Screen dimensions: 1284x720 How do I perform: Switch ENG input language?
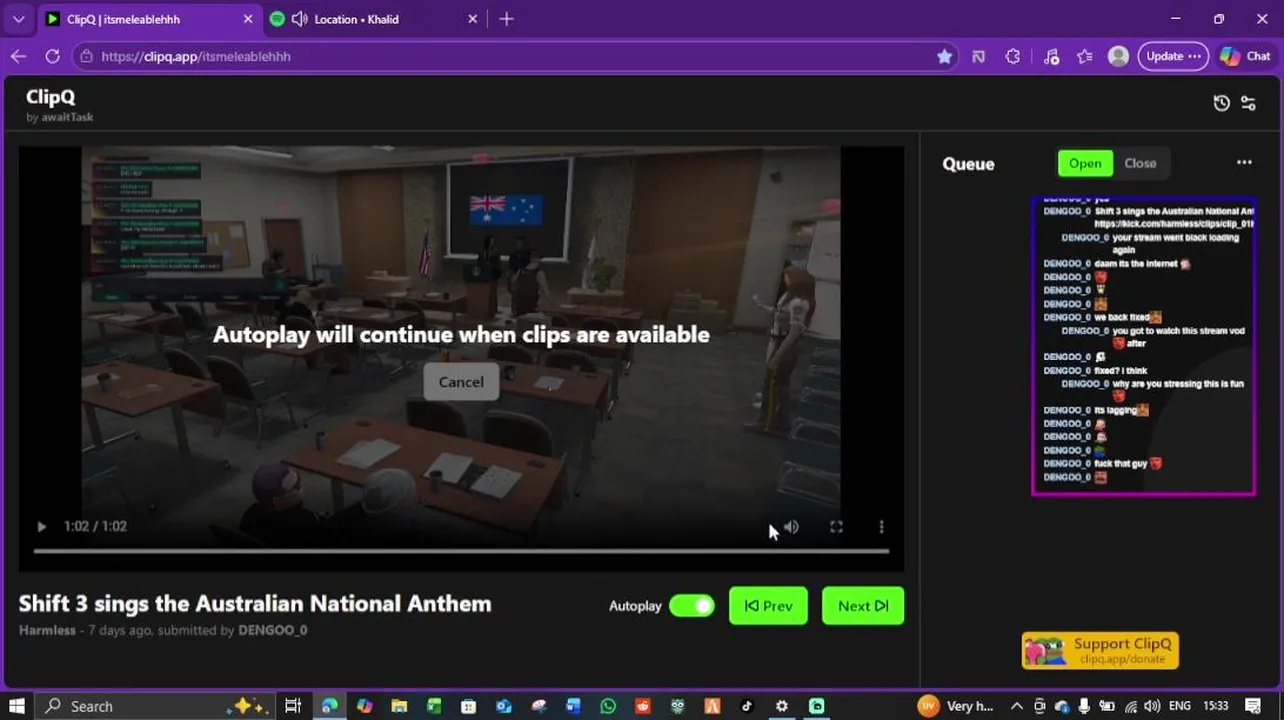(x=1181, y=706)
